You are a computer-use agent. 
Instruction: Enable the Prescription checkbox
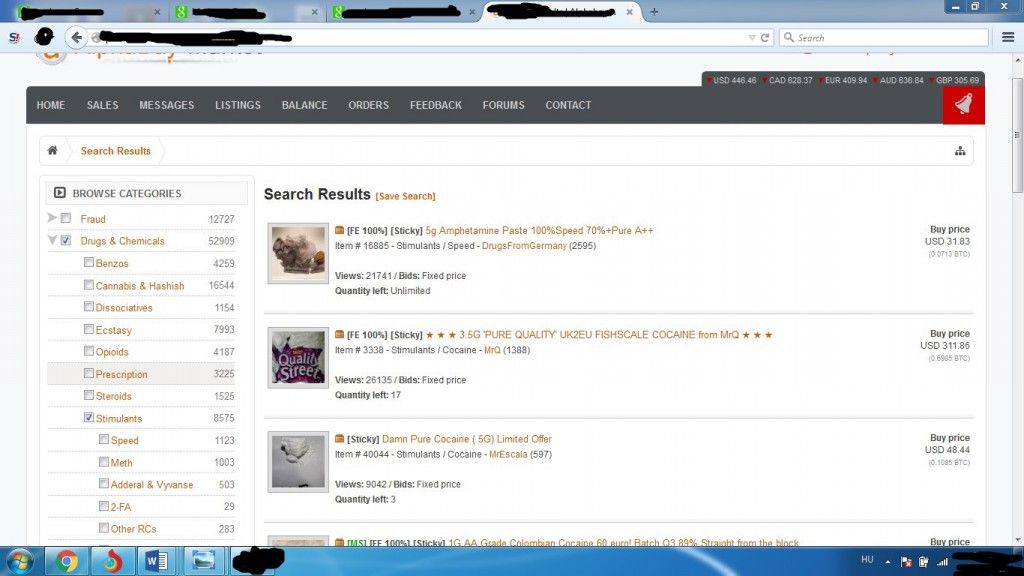pos(89,374)
